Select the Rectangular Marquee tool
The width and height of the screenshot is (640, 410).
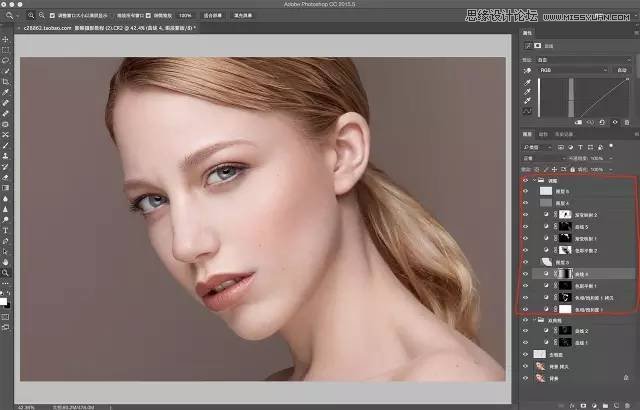(6, 49)
